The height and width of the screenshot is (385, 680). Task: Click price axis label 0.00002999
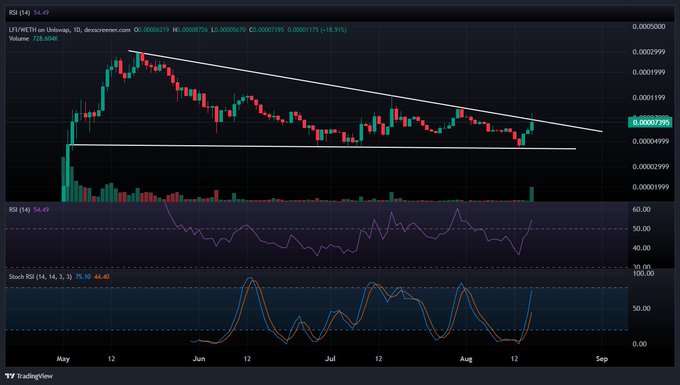click(650, 167)
